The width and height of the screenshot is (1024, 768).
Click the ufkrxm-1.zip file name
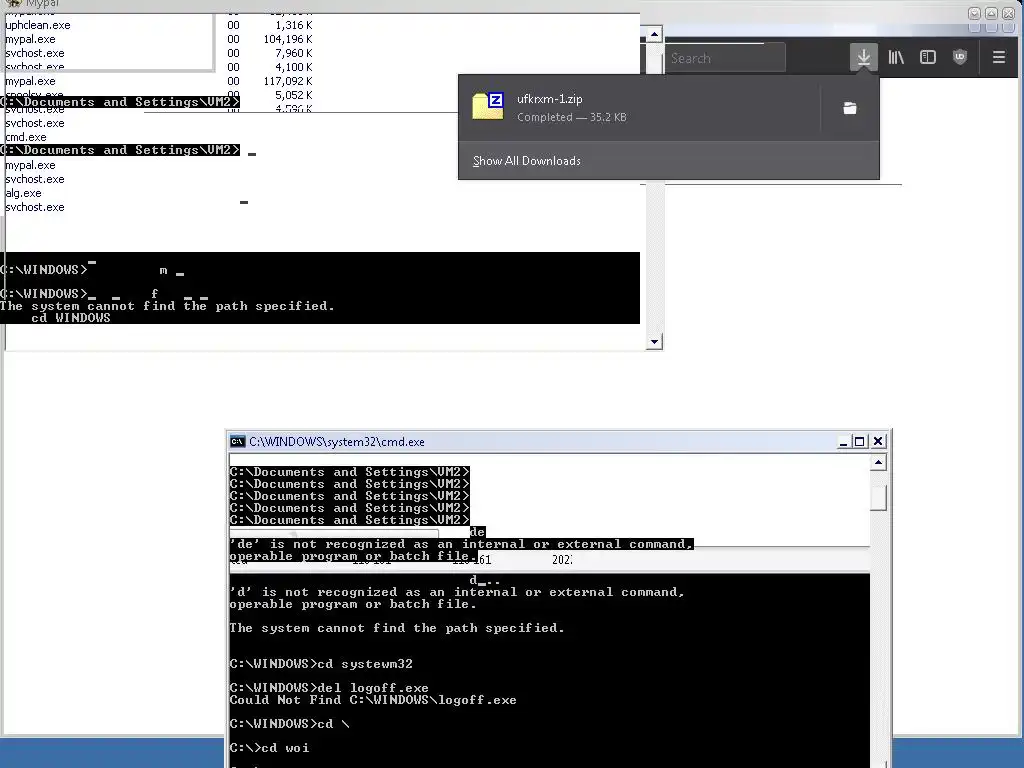pyautogui.click(x=549, y=99)
